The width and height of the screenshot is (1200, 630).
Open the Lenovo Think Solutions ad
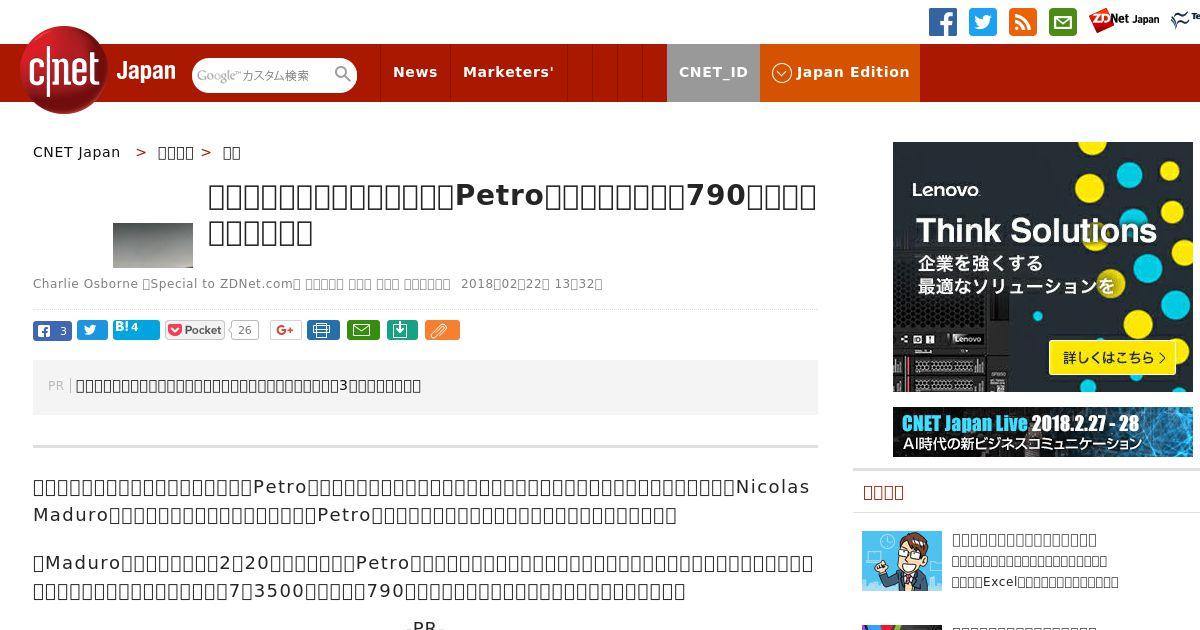click(x=1043, y=267)
